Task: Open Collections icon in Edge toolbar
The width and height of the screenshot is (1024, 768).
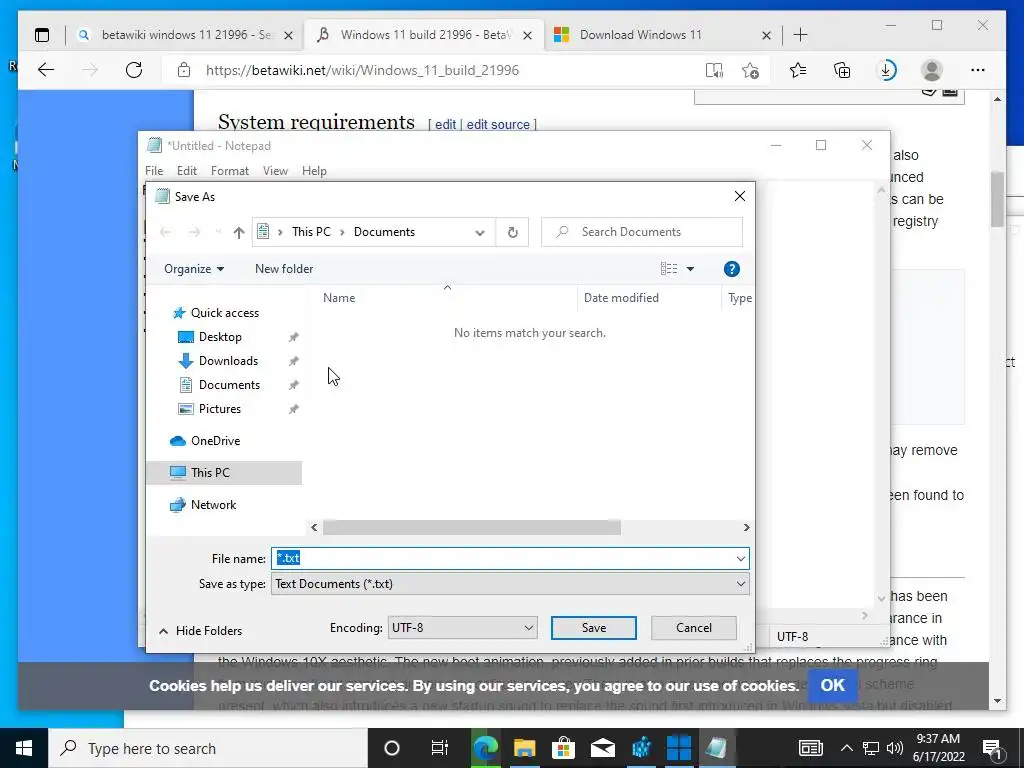Action: 842,70
